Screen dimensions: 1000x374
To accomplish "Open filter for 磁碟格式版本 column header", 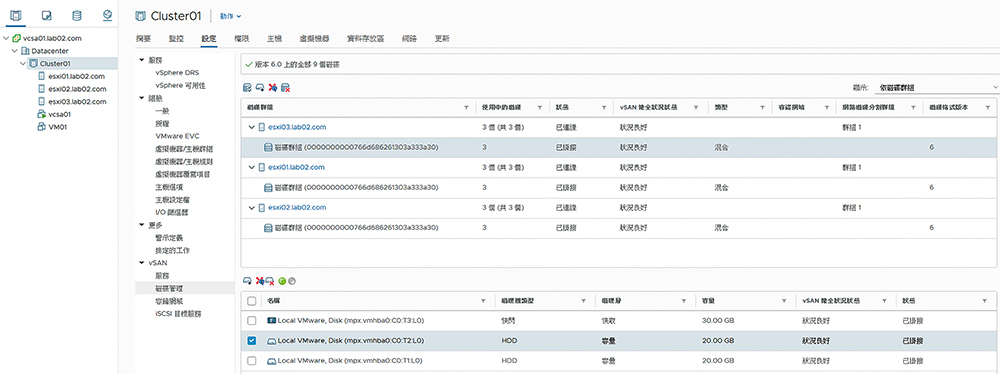I will [988, 108].
